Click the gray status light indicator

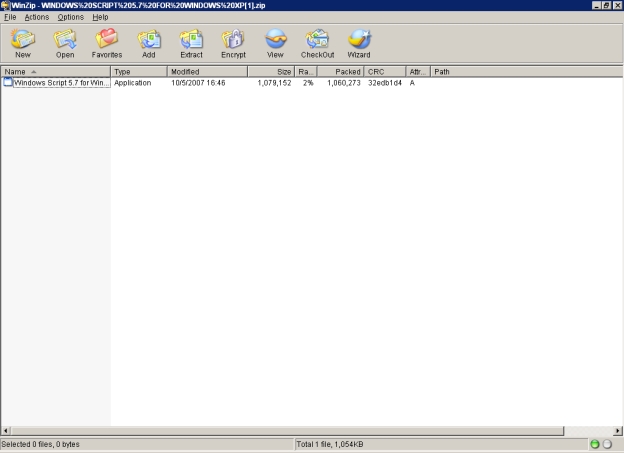point(607,444)
